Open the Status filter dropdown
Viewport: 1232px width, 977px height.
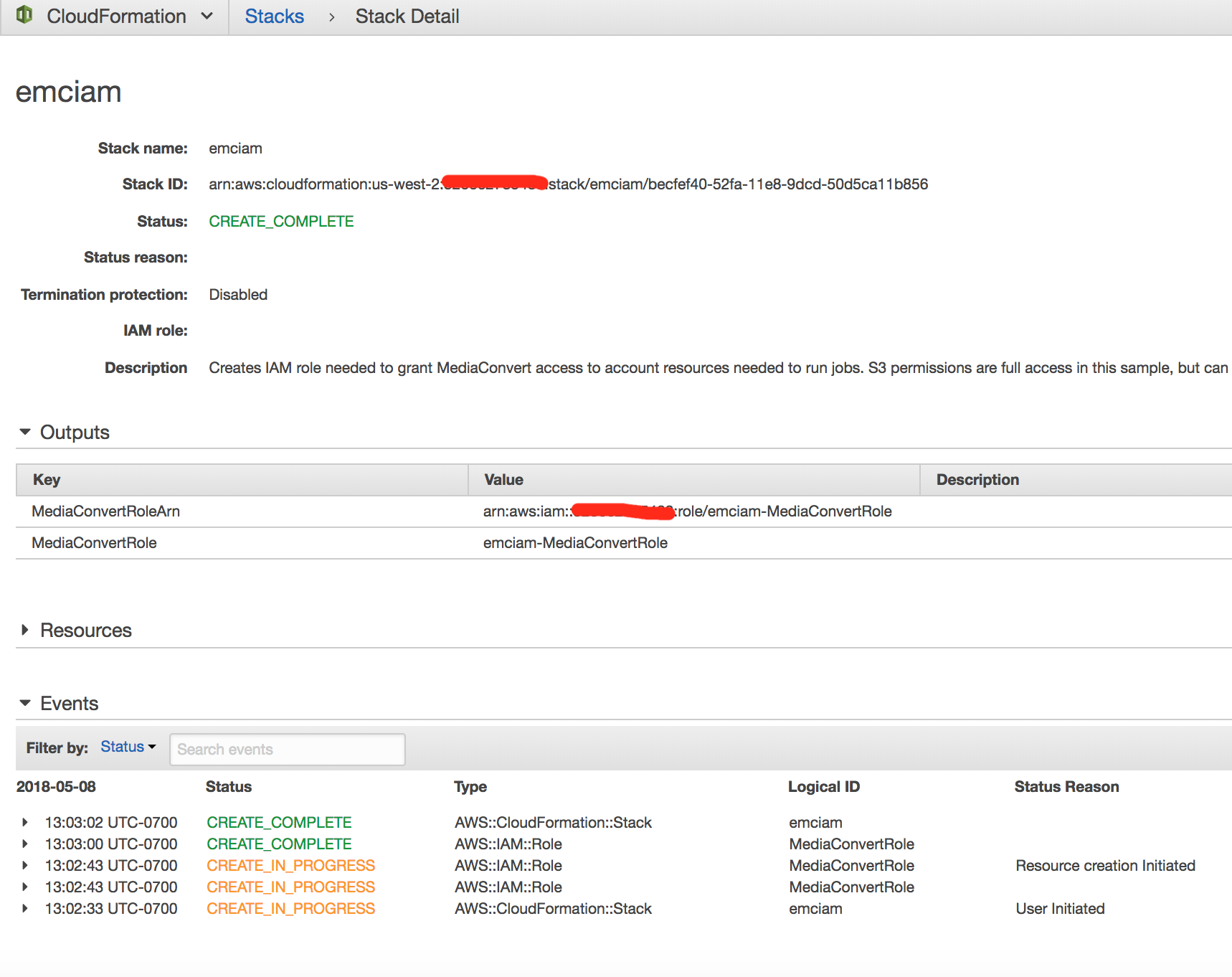click(128, 747)
